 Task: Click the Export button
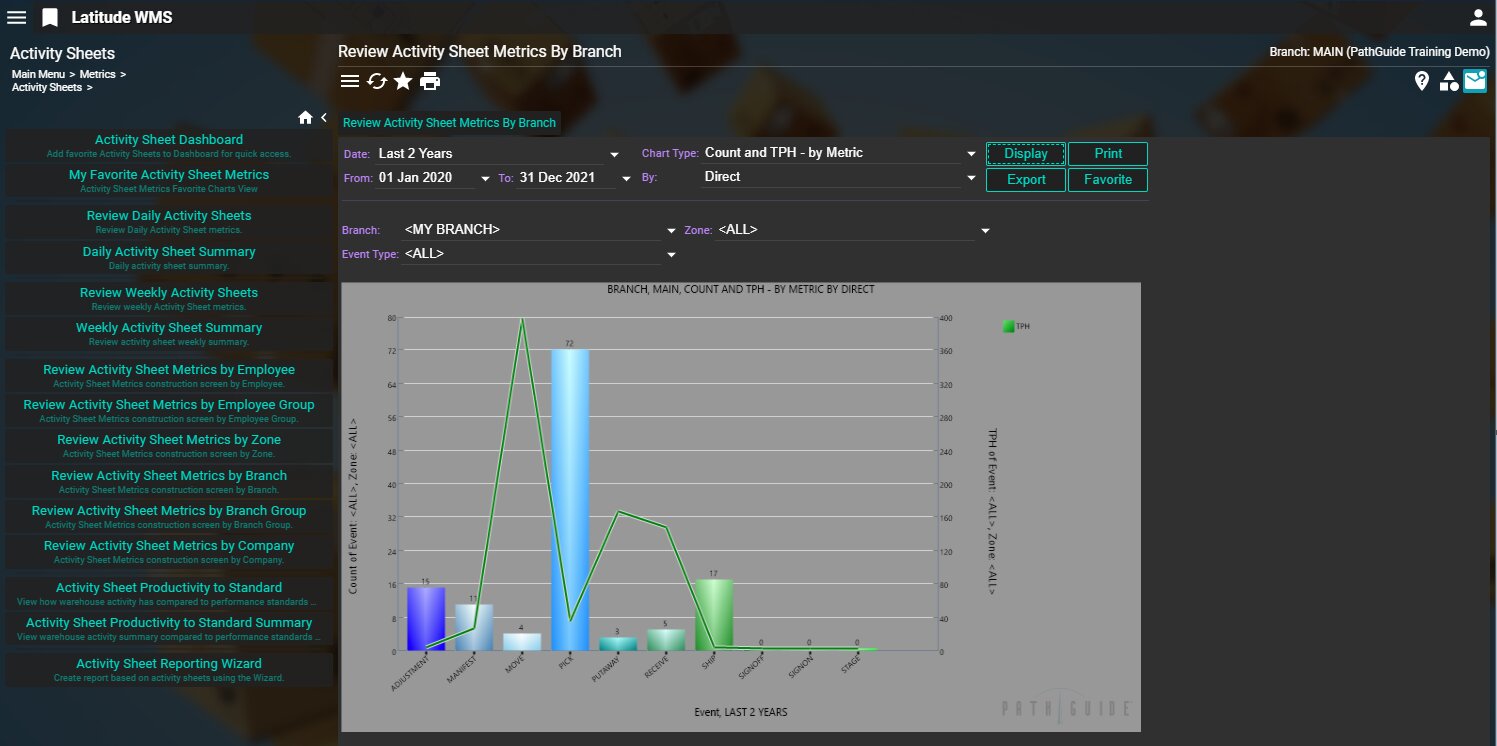1026,180
